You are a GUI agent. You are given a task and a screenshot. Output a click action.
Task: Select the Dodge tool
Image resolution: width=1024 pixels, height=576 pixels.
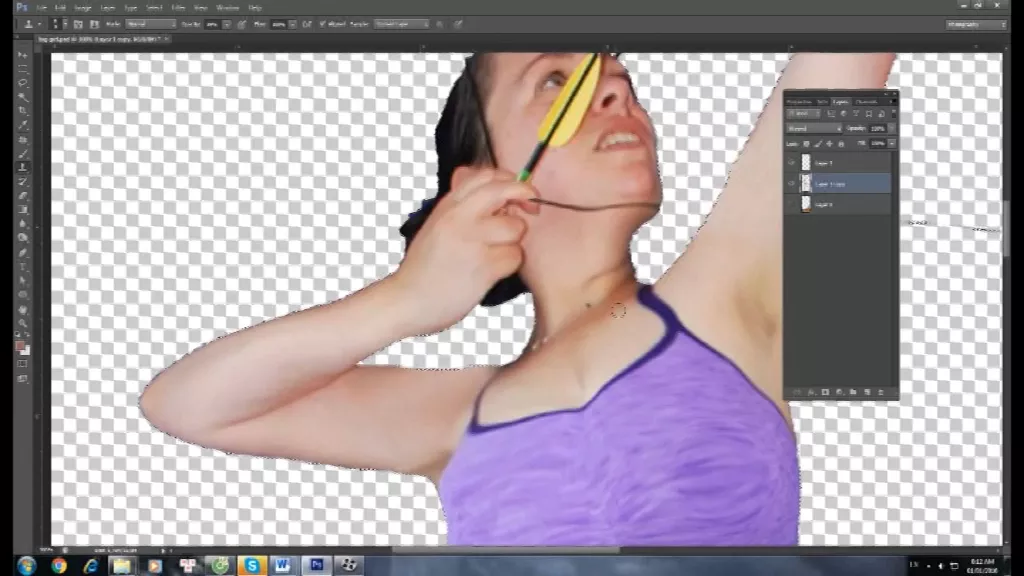click(x=23, y=237)
